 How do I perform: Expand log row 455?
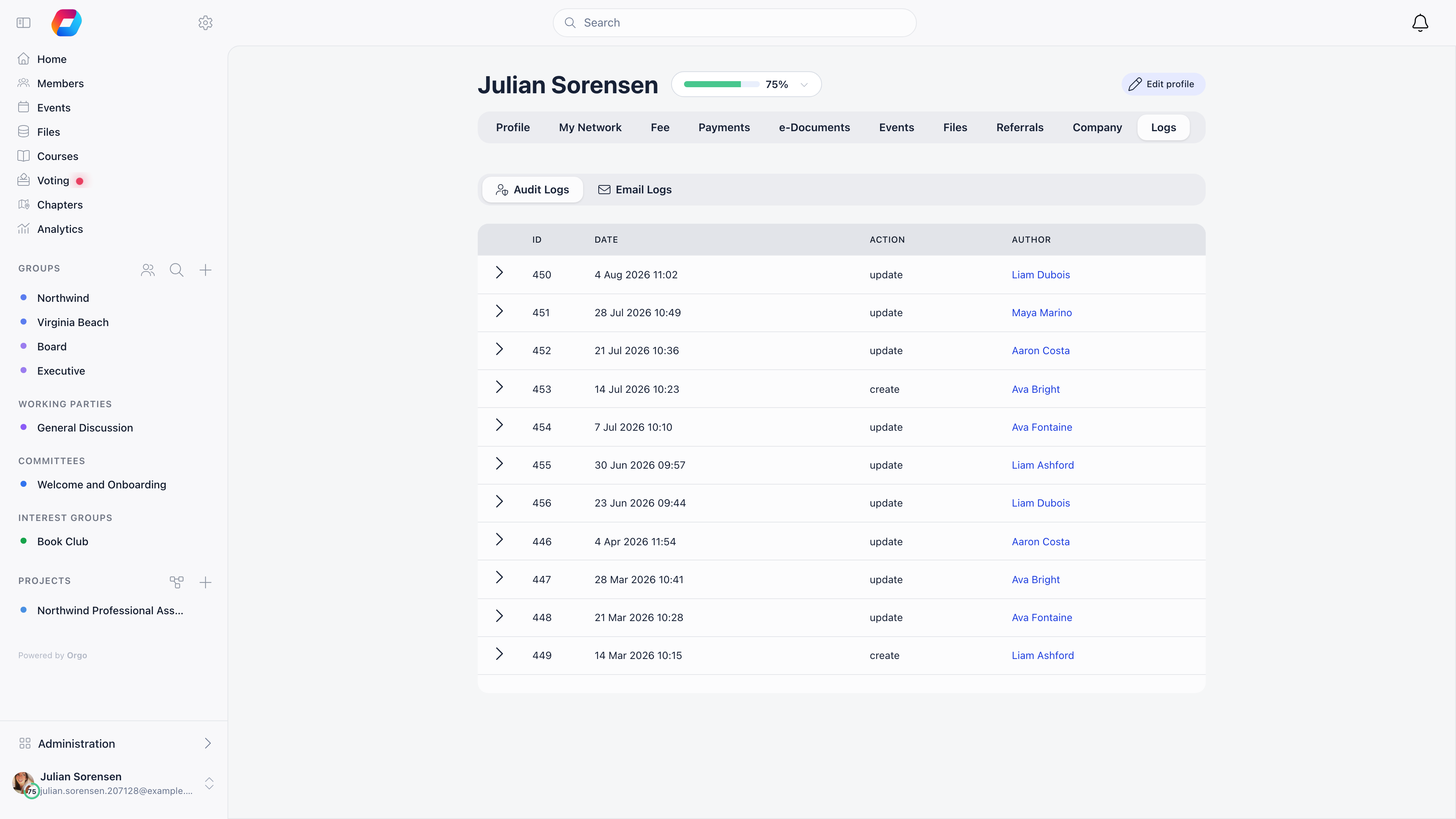(x=499, y=463)
